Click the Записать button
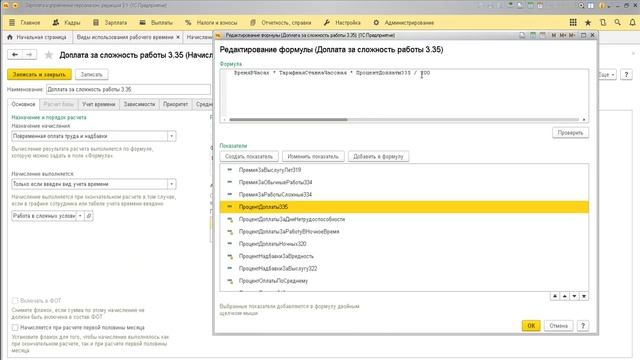640x360 pixels. pos(91,75)
